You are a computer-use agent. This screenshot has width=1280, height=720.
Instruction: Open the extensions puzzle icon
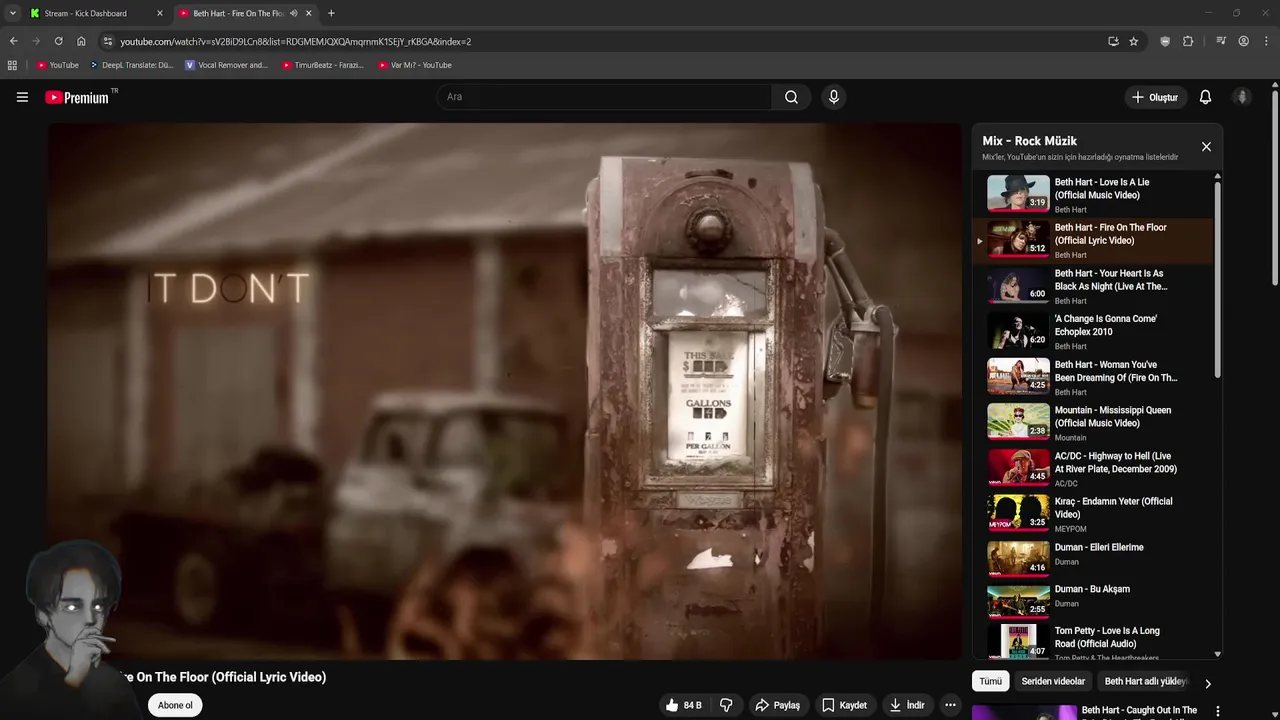[x=1188, y=41]
